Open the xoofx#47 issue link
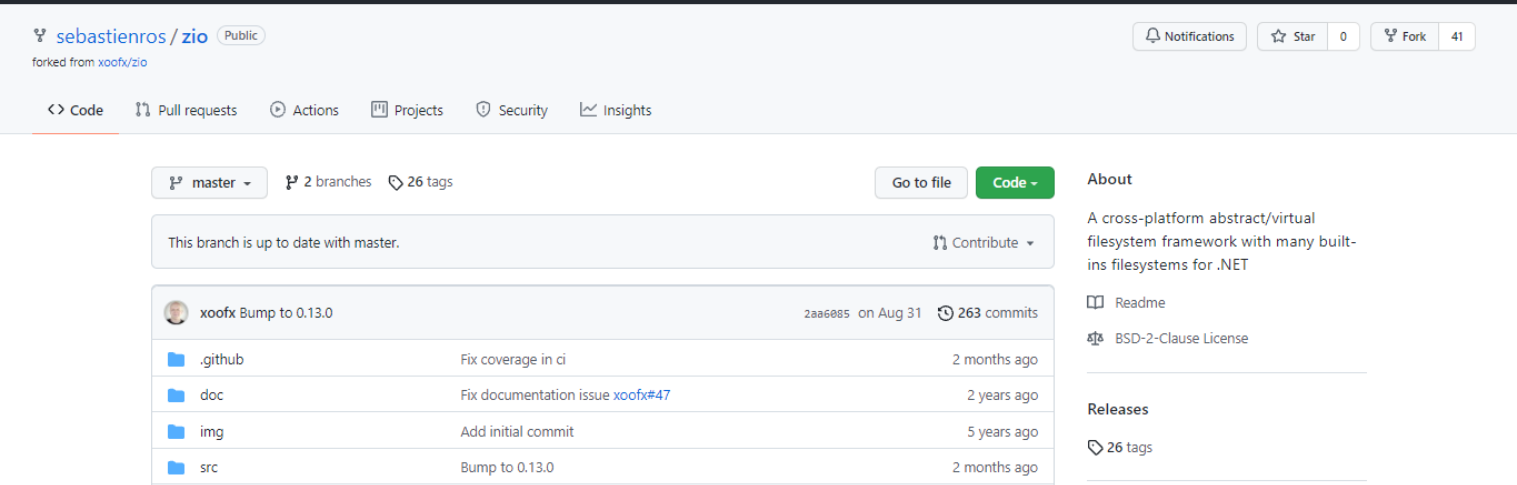 point(641,396)
